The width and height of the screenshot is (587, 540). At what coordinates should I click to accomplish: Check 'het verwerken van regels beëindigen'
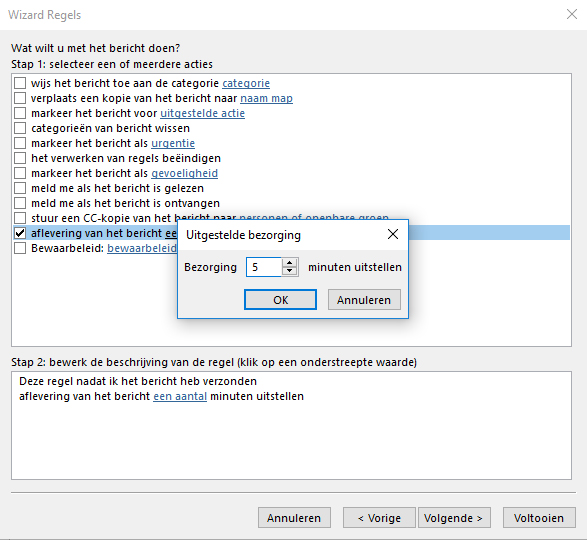tap(20, 158)
